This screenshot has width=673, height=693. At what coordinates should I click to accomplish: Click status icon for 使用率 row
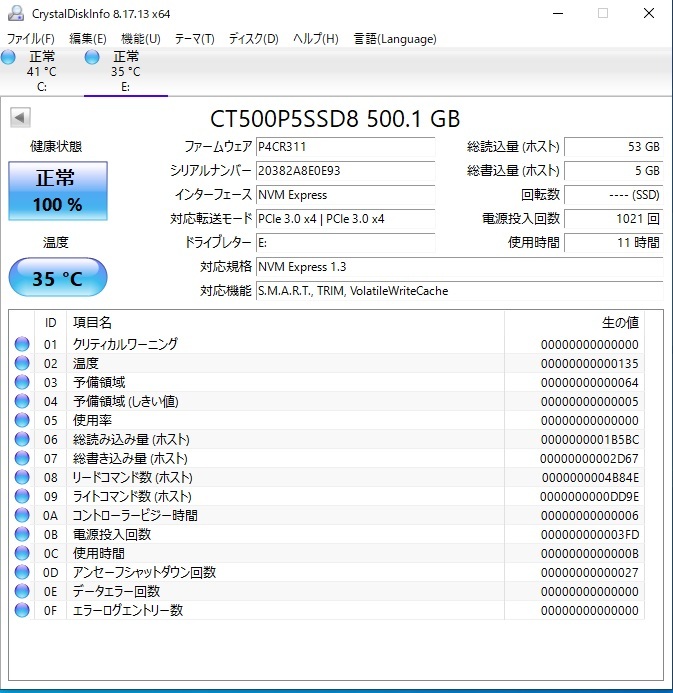[22, 420]
